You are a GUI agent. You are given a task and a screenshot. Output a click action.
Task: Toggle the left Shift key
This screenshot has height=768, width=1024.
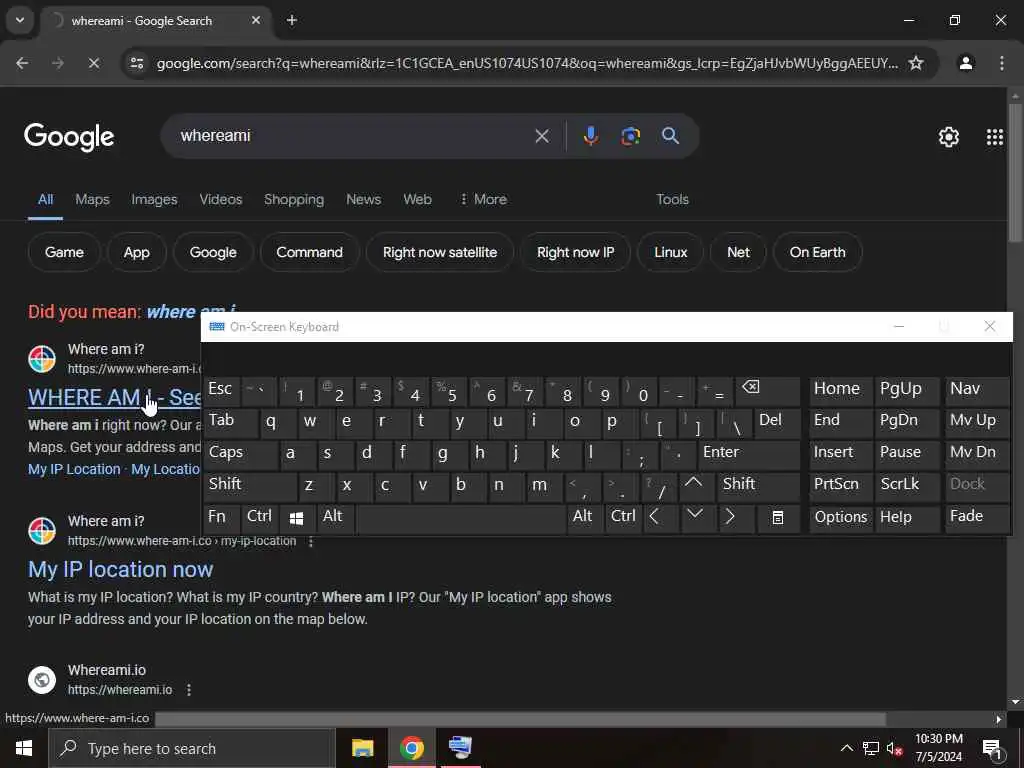250,486
